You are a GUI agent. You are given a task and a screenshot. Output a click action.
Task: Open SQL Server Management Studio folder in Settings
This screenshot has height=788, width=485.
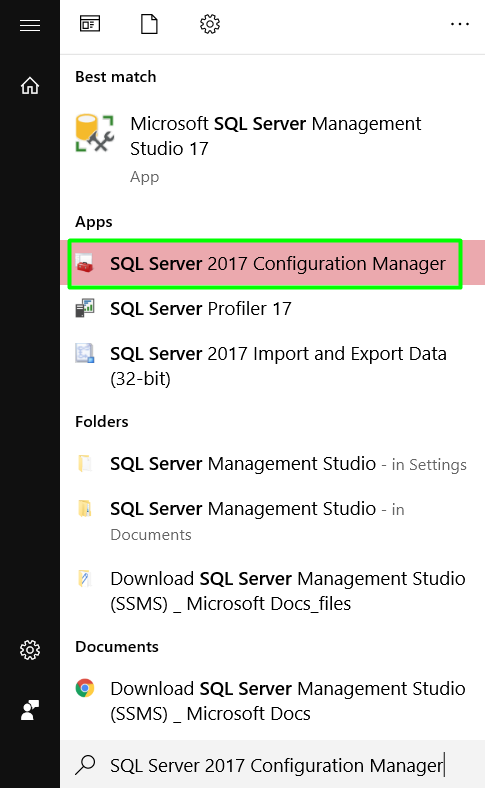click(x=272, y=463)
